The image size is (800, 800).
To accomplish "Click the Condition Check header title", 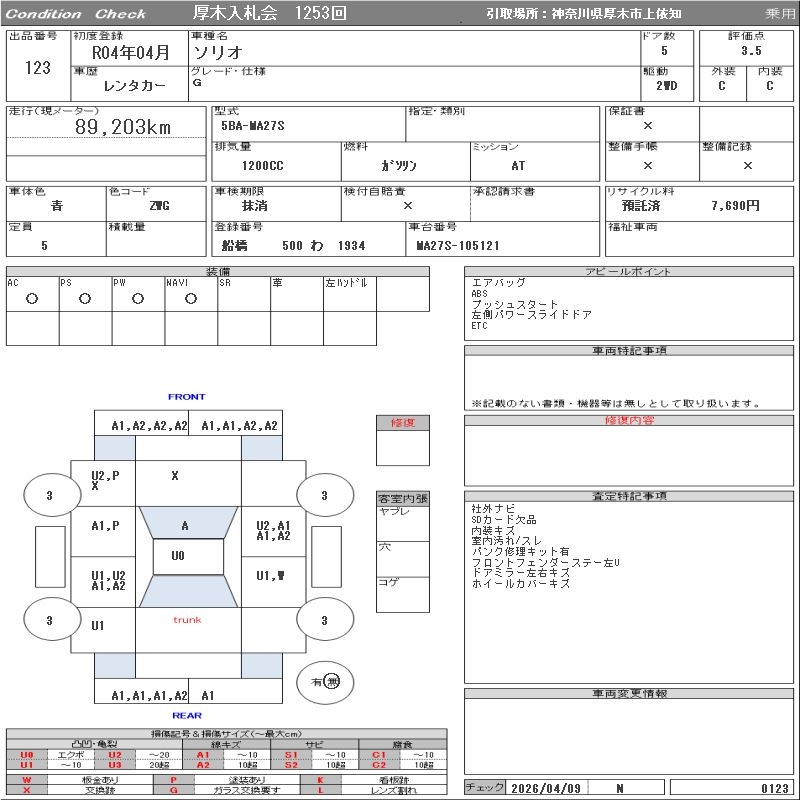I will [76, 14].
